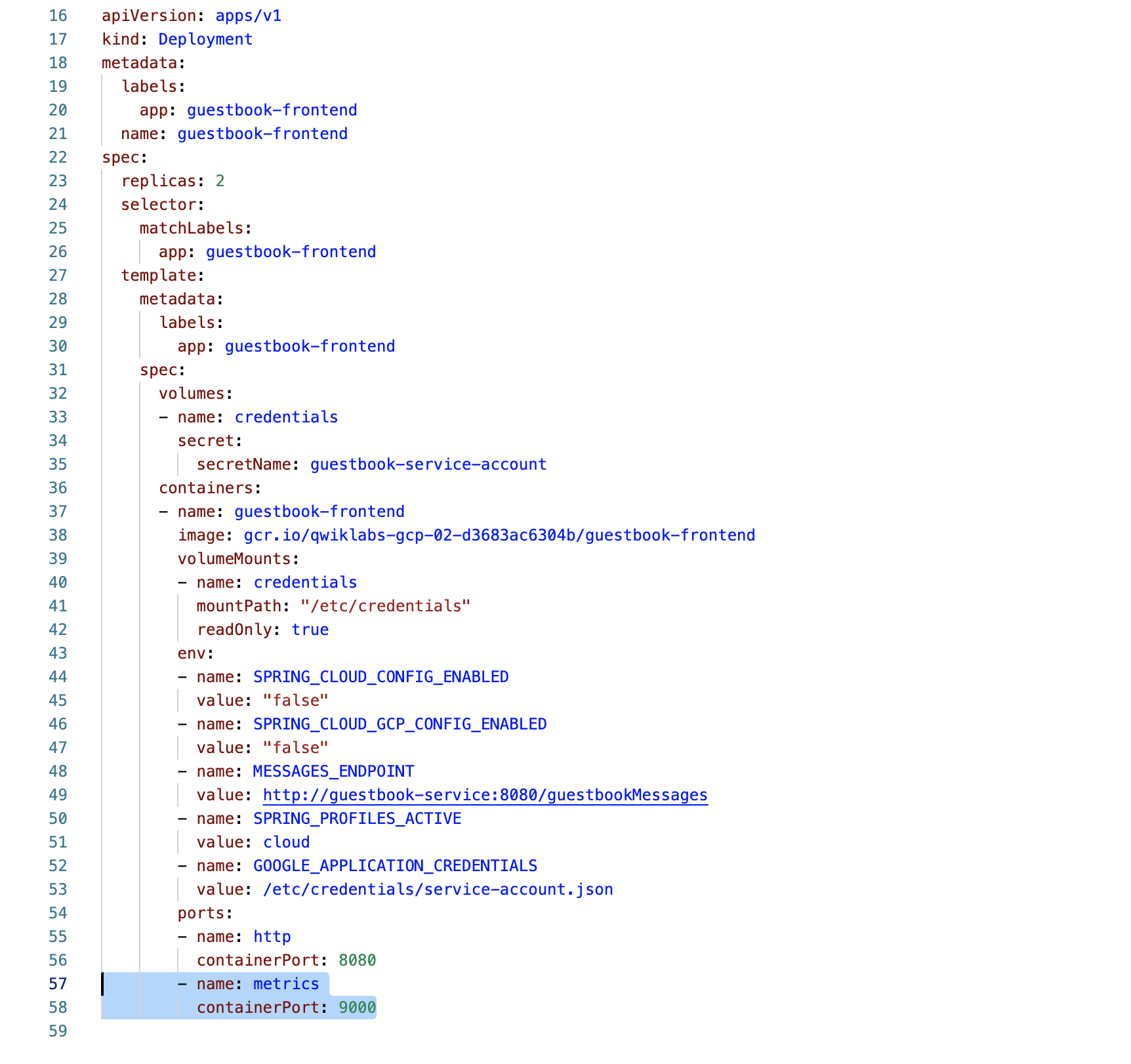Click 'volumes' key
1131x1064 pixels.
point(192,394)
